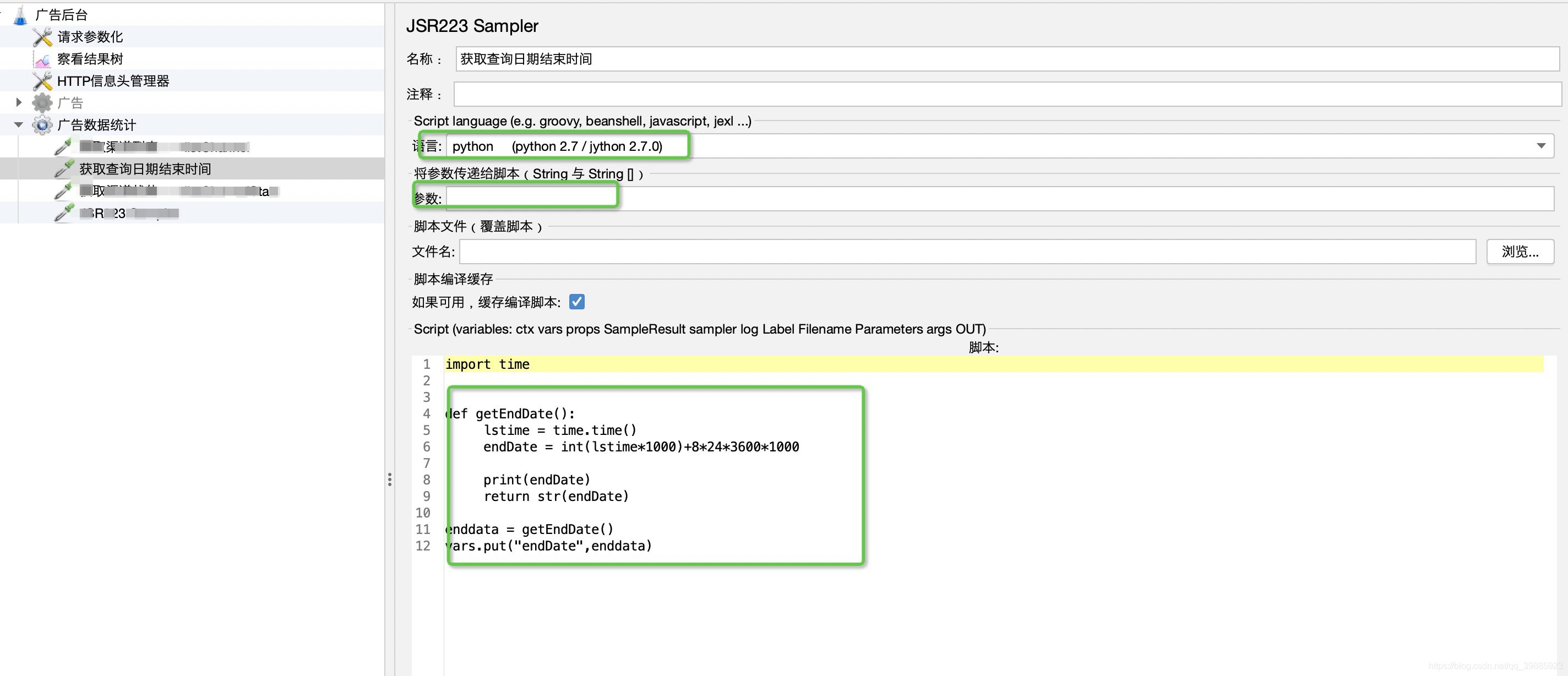Click the eyedropper icon of 获取查询日期结束时间 sampler
Viewport: 1568px width, 676px height.
(x=63, y=168)
